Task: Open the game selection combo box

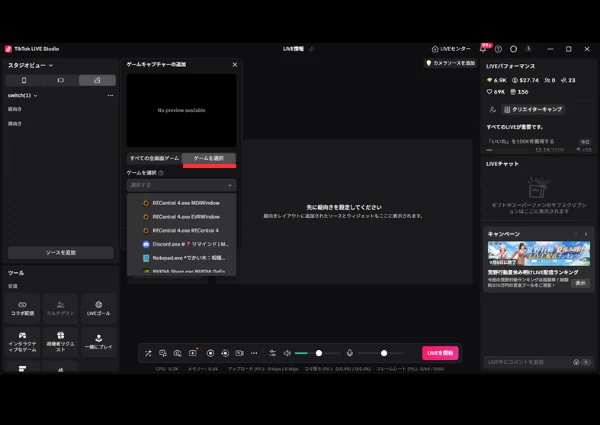Action: [181, 185]
